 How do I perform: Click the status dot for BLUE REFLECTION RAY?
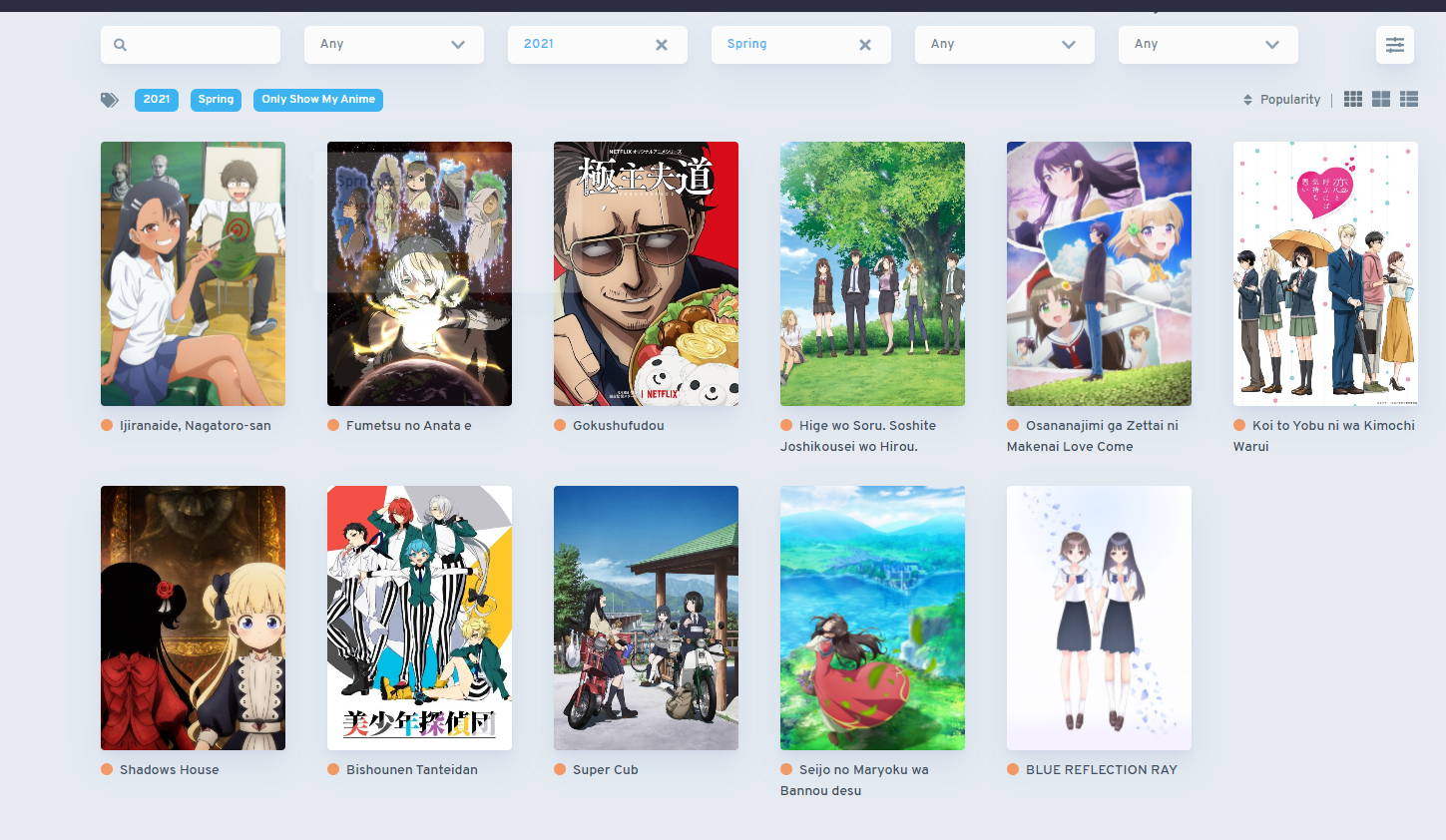[x=1013, y=769]
